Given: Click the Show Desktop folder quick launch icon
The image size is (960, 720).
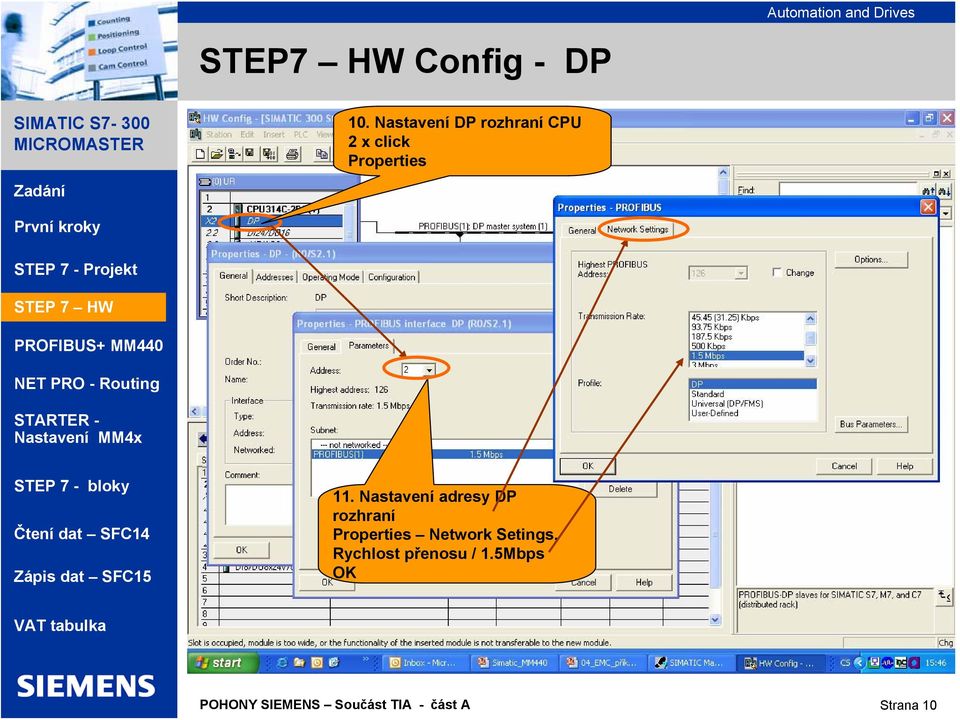Looking at the screenshot, I should pos(299,662).
